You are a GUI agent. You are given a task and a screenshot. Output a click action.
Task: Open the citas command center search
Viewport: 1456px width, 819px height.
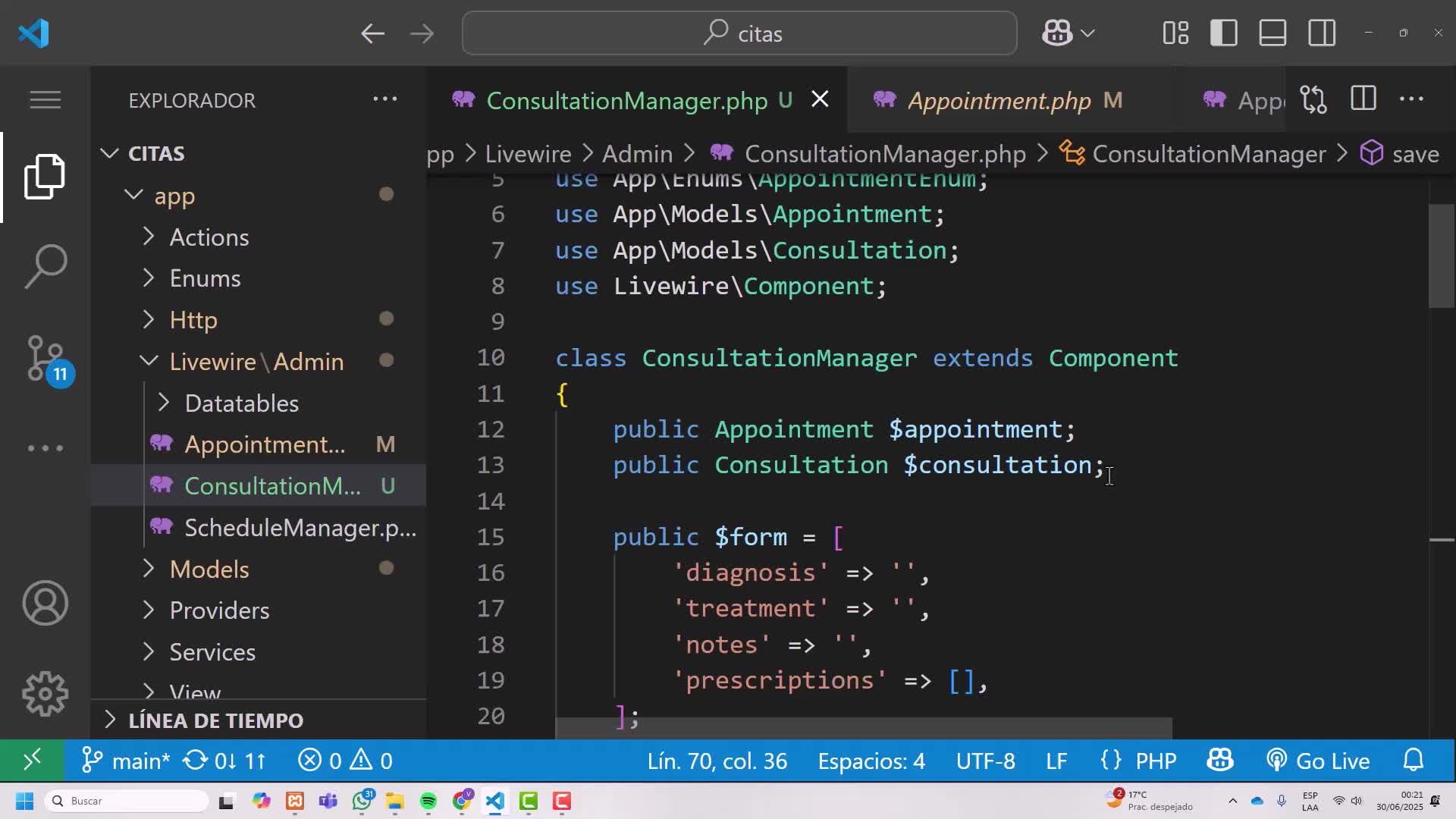(739, 33)
